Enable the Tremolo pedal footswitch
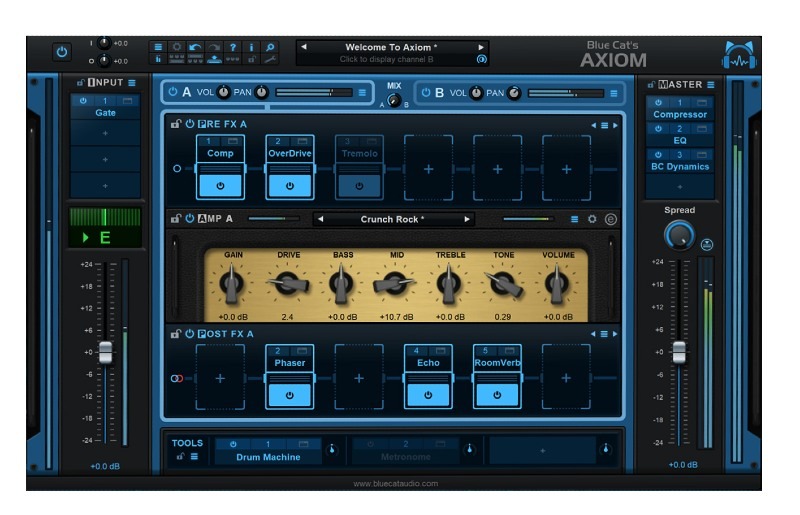800x515 pixels. click(359, 186)
